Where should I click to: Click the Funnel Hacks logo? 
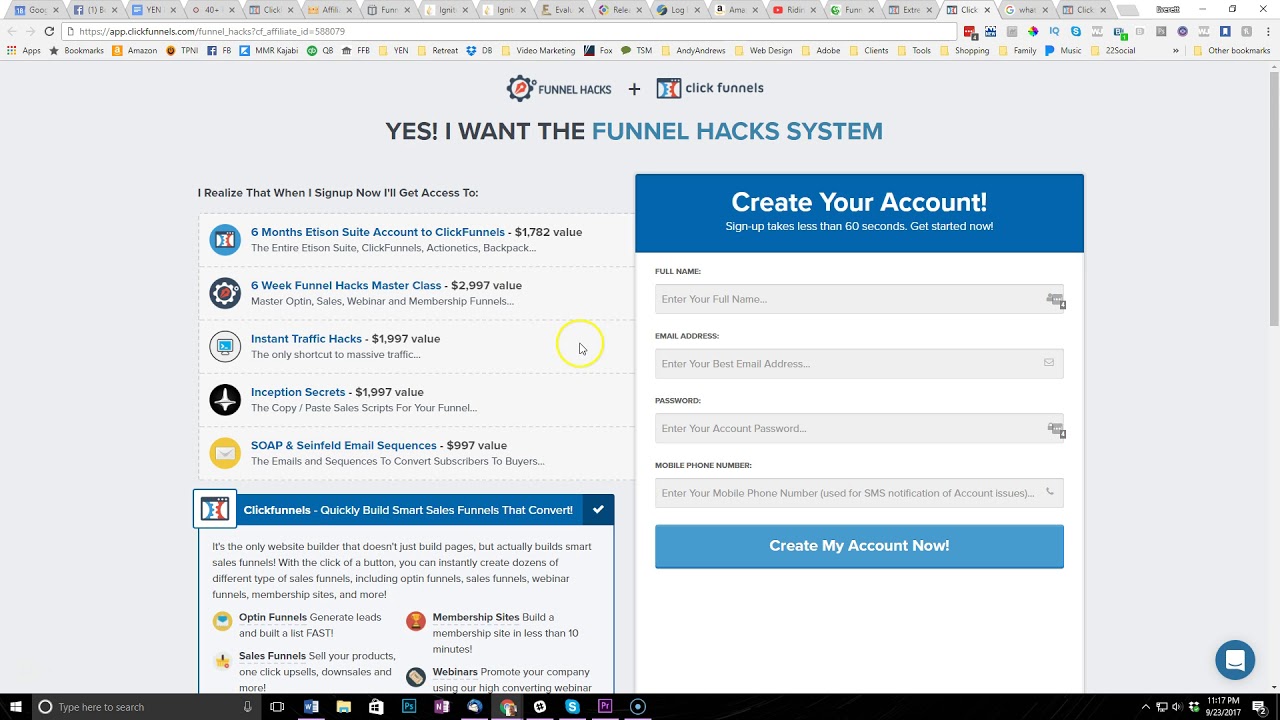coord(559,88)
